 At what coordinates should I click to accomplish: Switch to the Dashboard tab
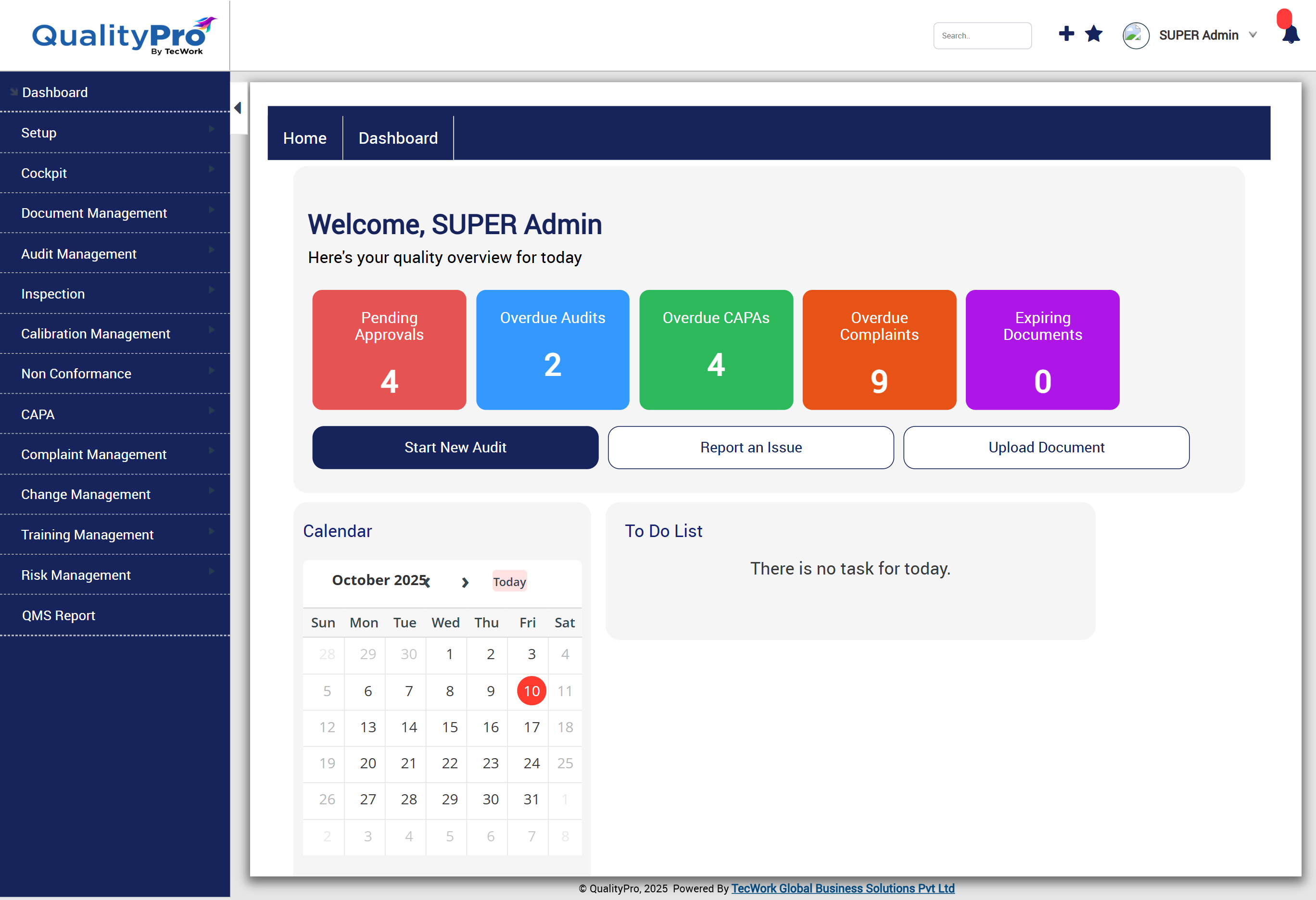pyautogui.click(x=397, y=138)
